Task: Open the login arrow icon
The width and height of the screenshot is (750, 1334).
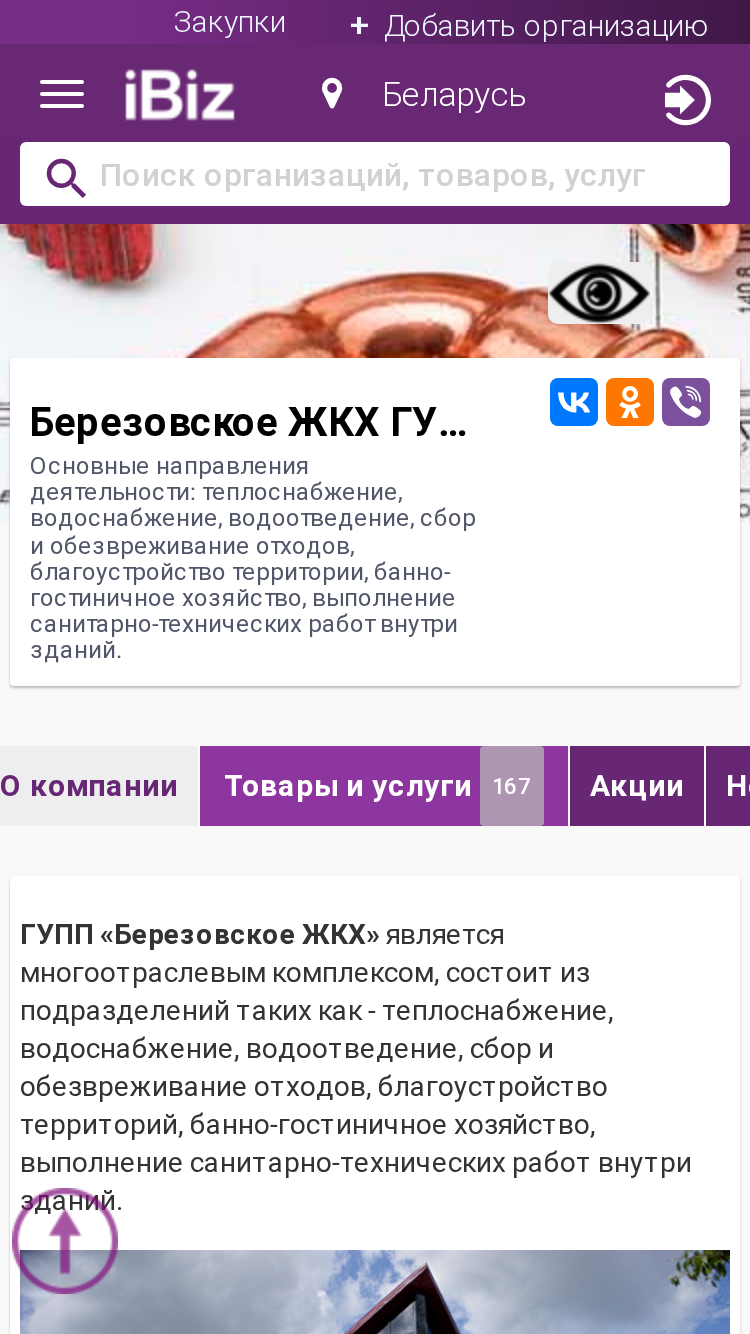Action: coord(687,100)
